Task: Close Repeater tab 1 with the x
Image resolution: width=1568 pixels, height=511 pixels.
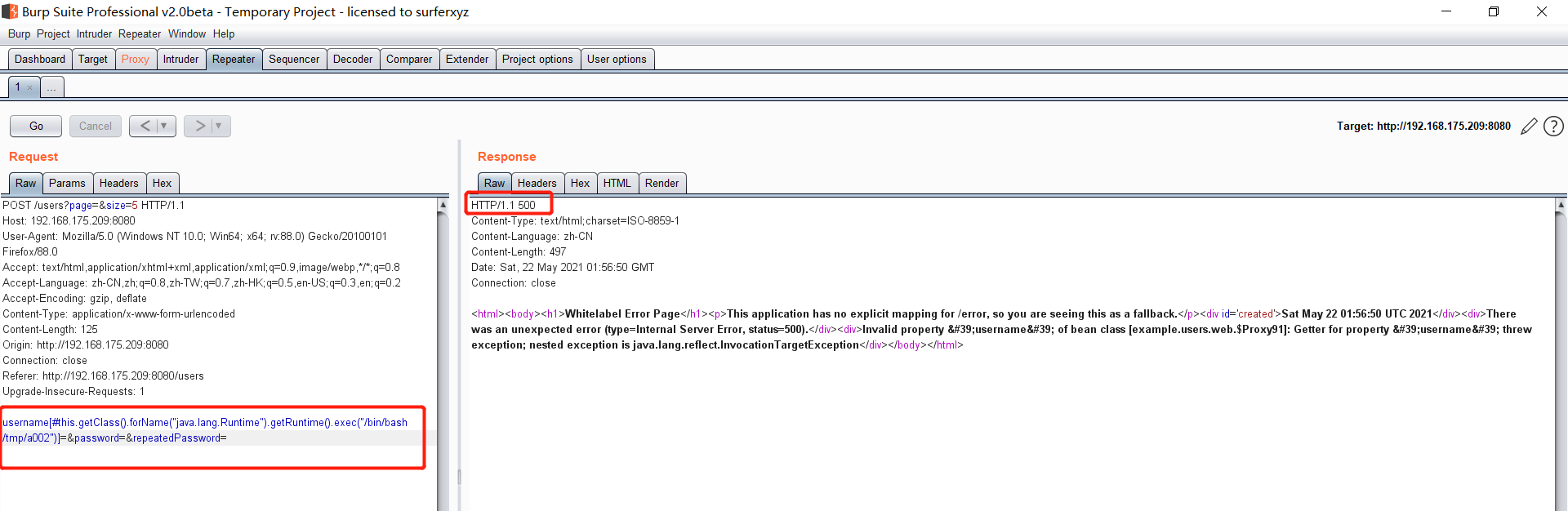Action: coord(30,87)
